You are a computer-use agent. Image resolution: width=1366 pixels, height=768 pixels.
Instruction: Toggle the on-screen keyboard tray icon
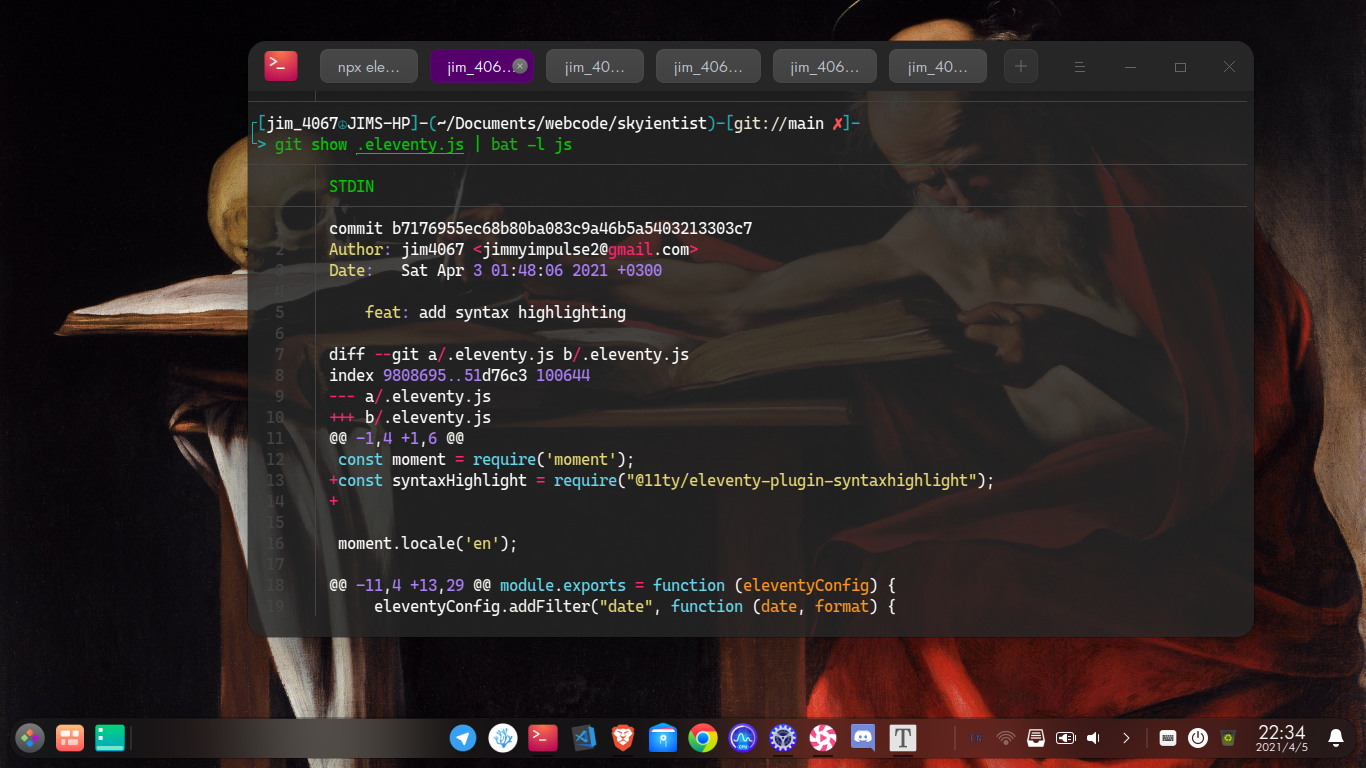coord(1167,738)
